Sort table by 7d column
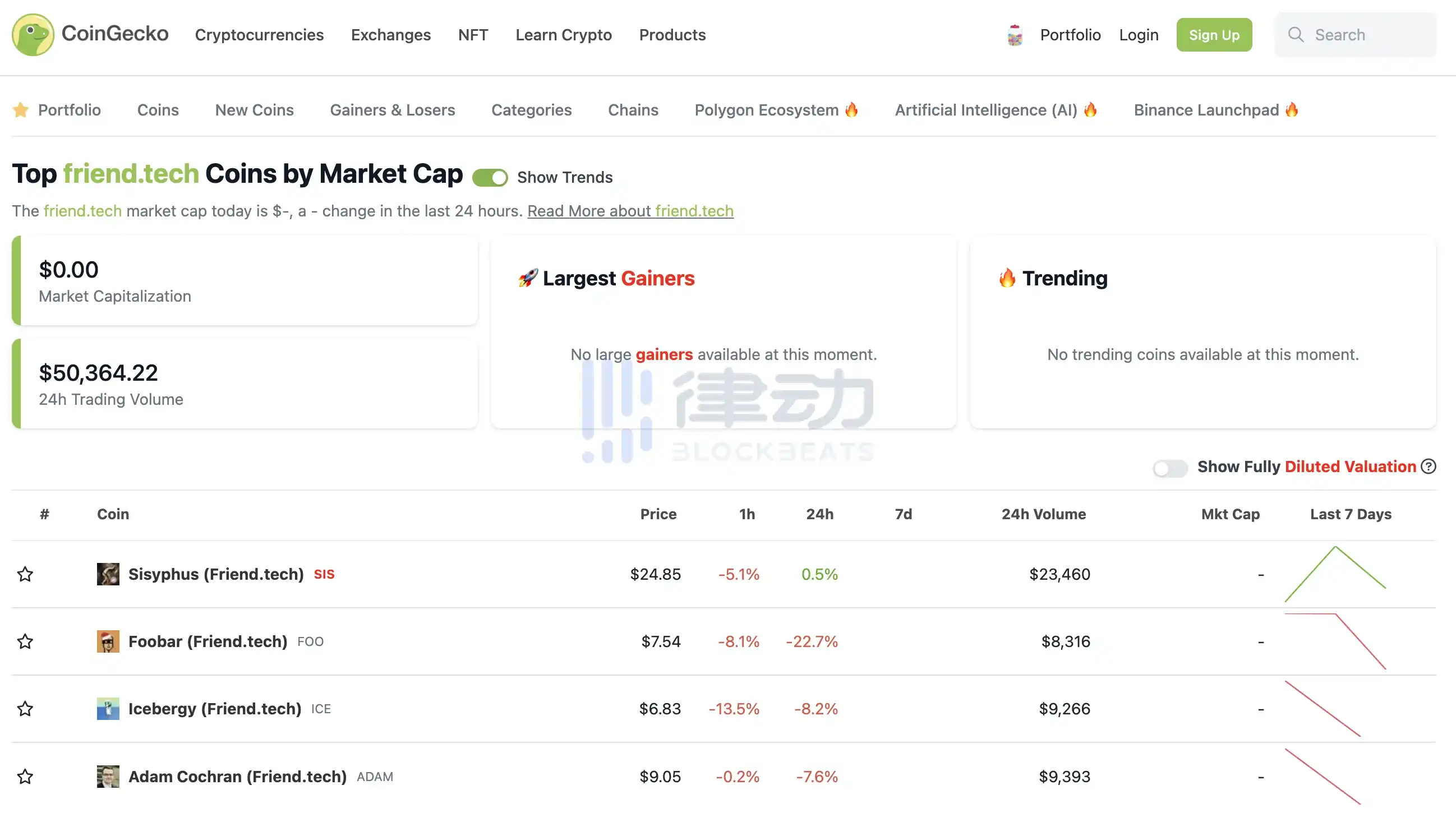The image size is (1456, 822). click(x=903, y=514)
